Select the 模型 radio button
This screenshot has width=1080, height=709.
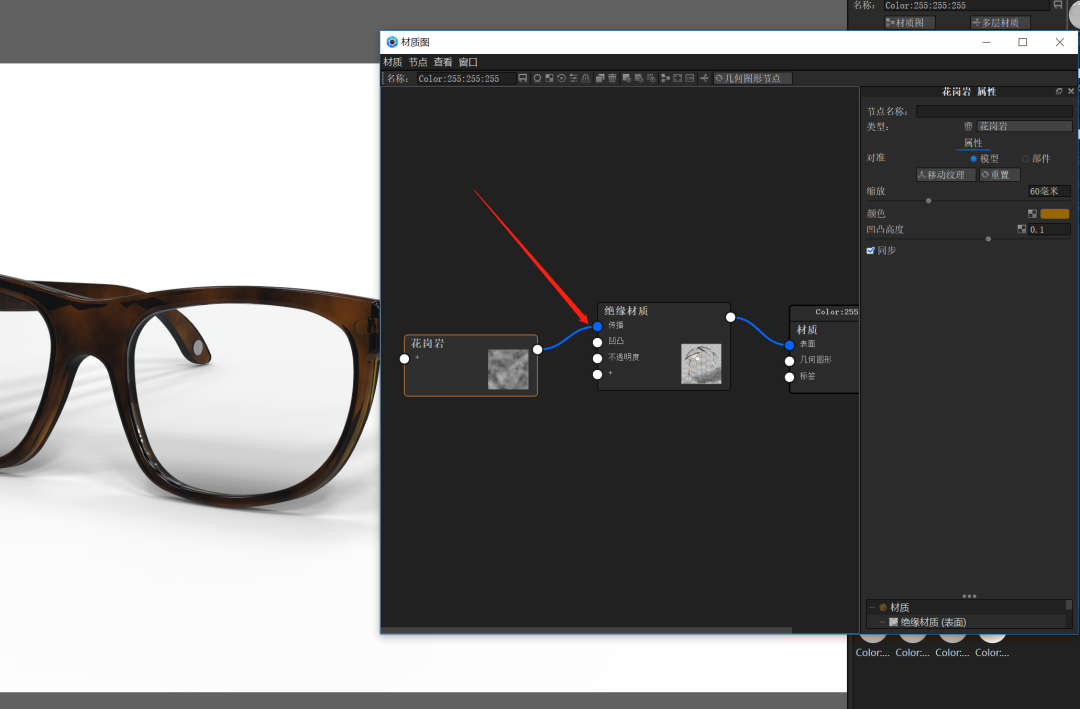974,158
